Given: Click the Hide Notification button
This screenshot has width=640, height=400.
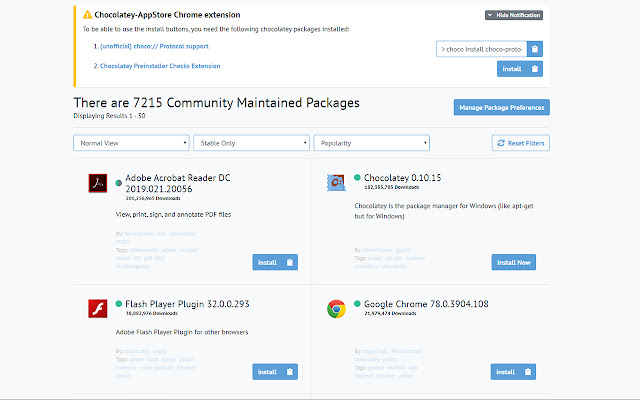Looking at the screenshot, I should tap(513, 15).
